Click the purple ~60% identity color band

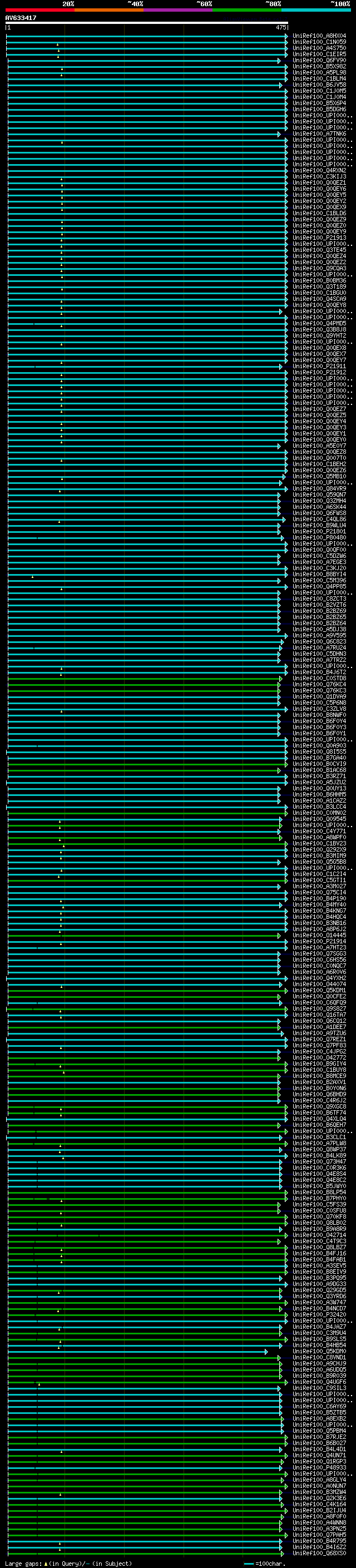click(x=177, y=10)
